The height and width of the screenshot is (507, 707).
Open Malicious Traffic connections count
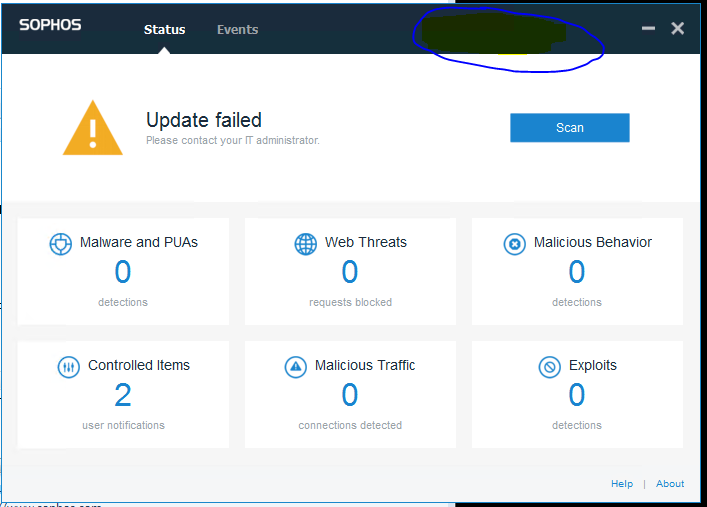[350, 395]
